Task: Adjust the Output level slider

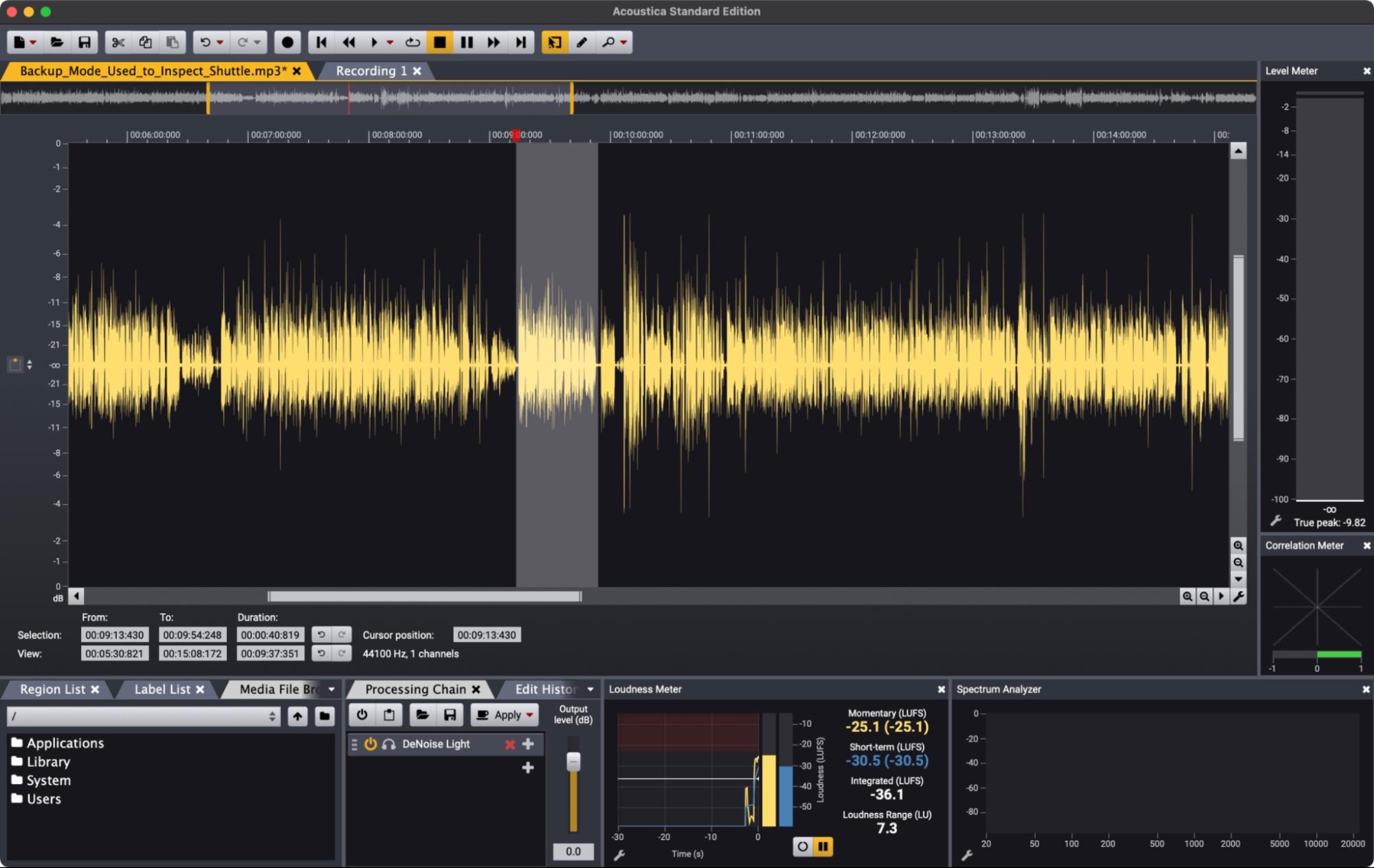Action: coord(573,764)
